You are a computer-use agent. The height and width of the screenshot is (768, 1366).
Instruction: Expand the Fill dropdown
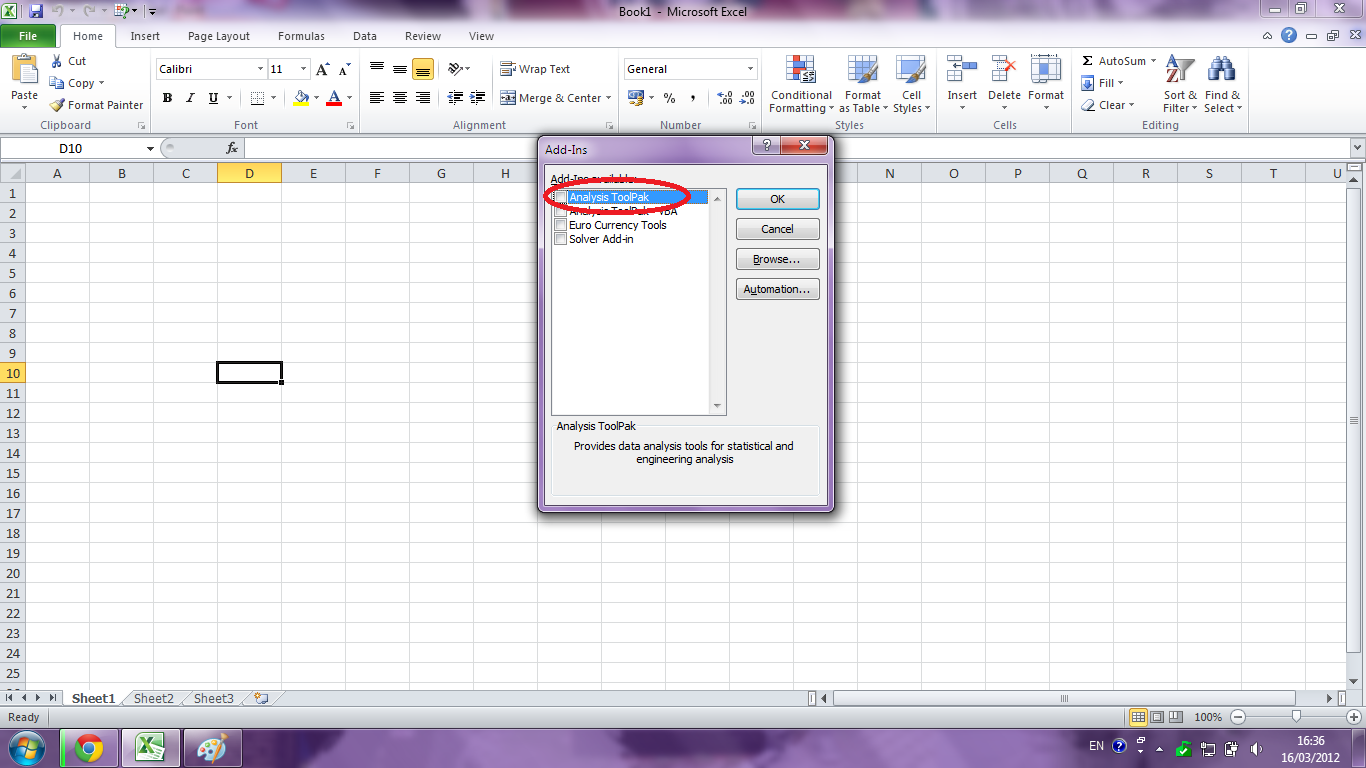pyautogui.click(x=1120, y=83)
